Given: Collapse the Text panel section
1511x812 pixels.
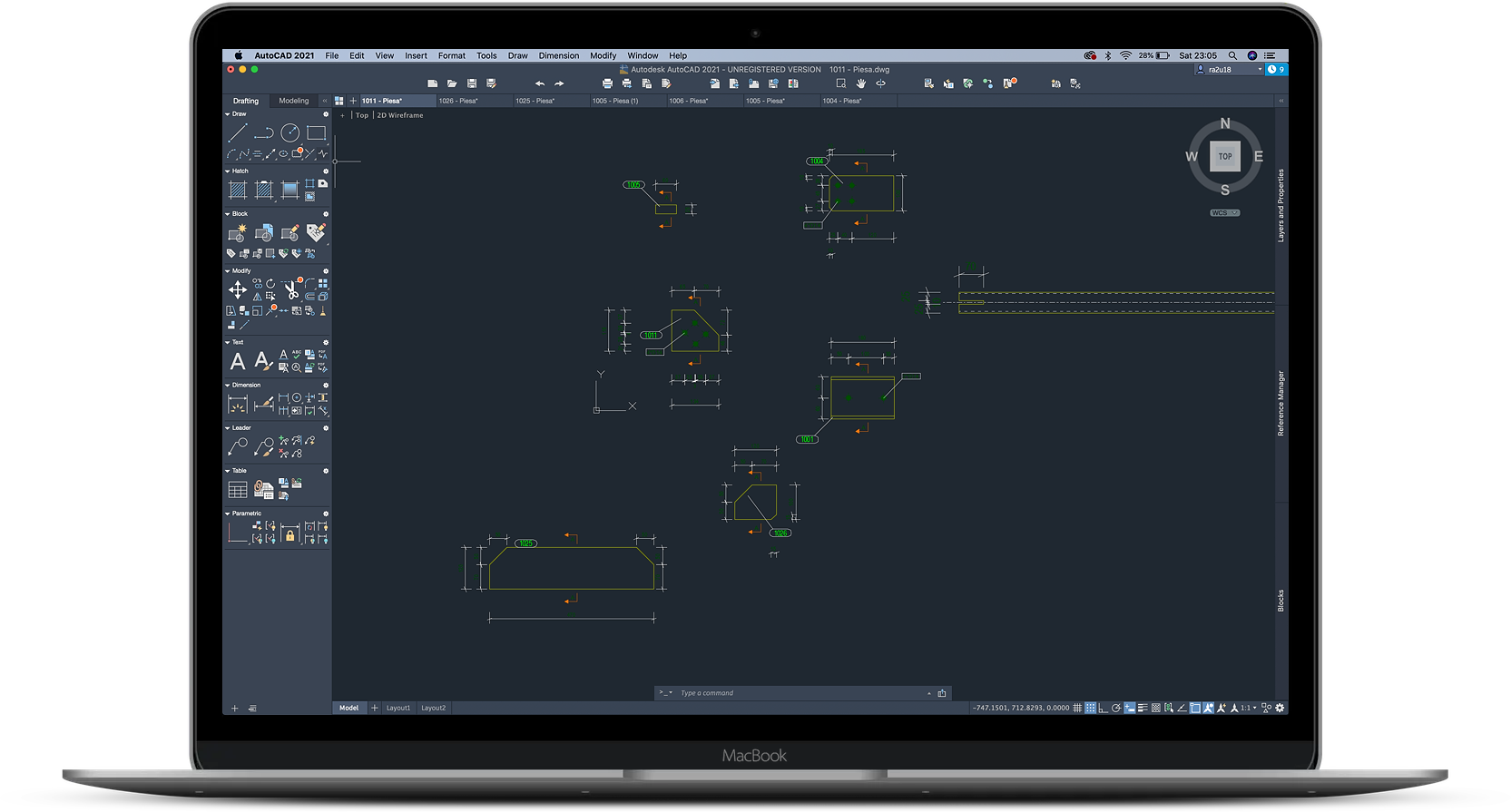Looking at the screenshot, I should tap(228, 342).
